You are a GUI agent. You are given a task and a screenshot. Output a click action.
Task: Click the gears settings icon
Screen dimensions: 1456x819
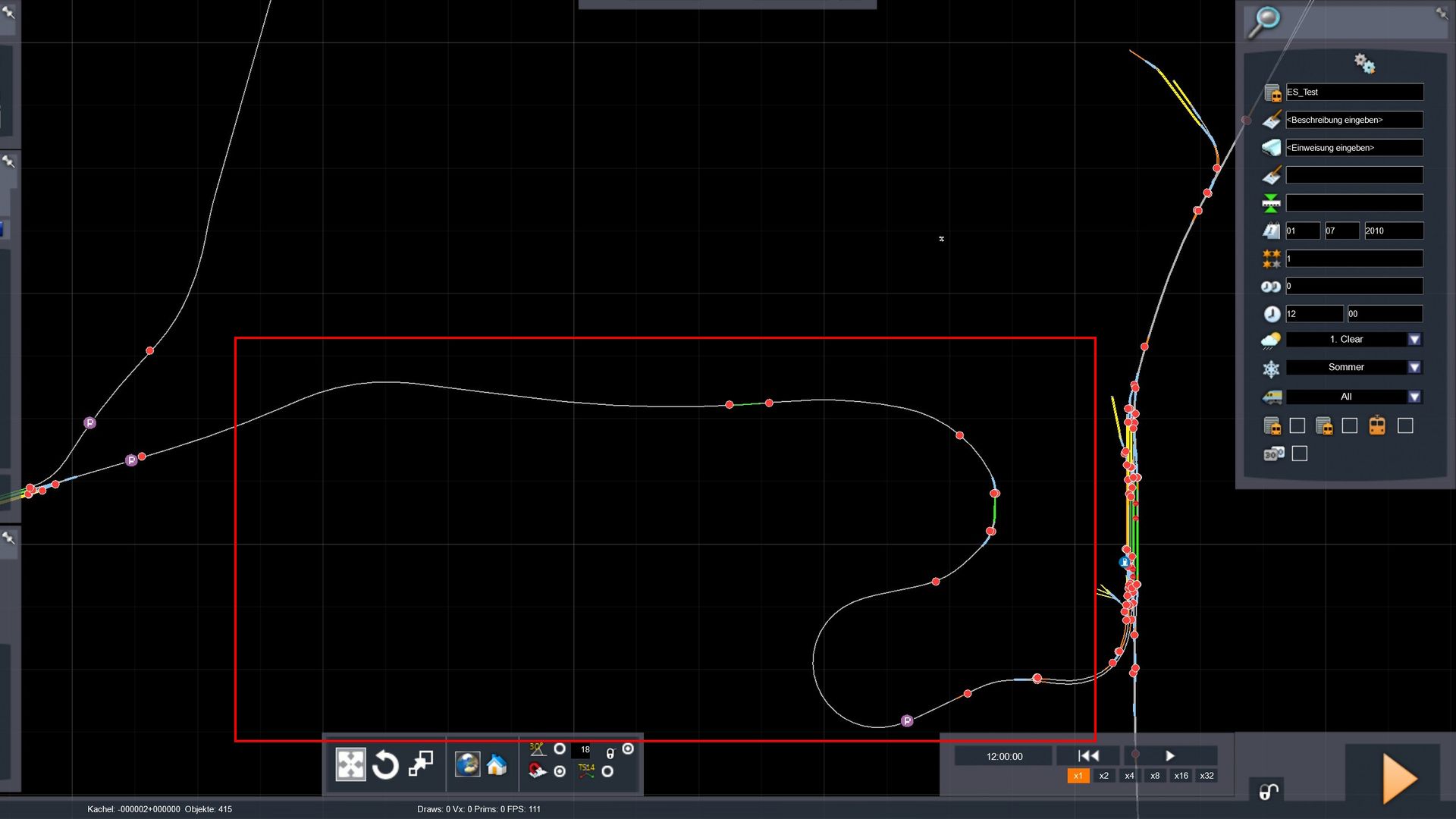click(1363, 63)
